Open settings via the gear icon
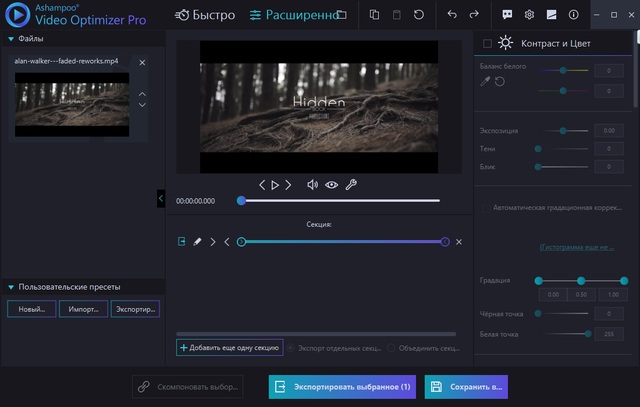Screen dimensions: 640x407 pyautogui.click(x=529, y=15)
